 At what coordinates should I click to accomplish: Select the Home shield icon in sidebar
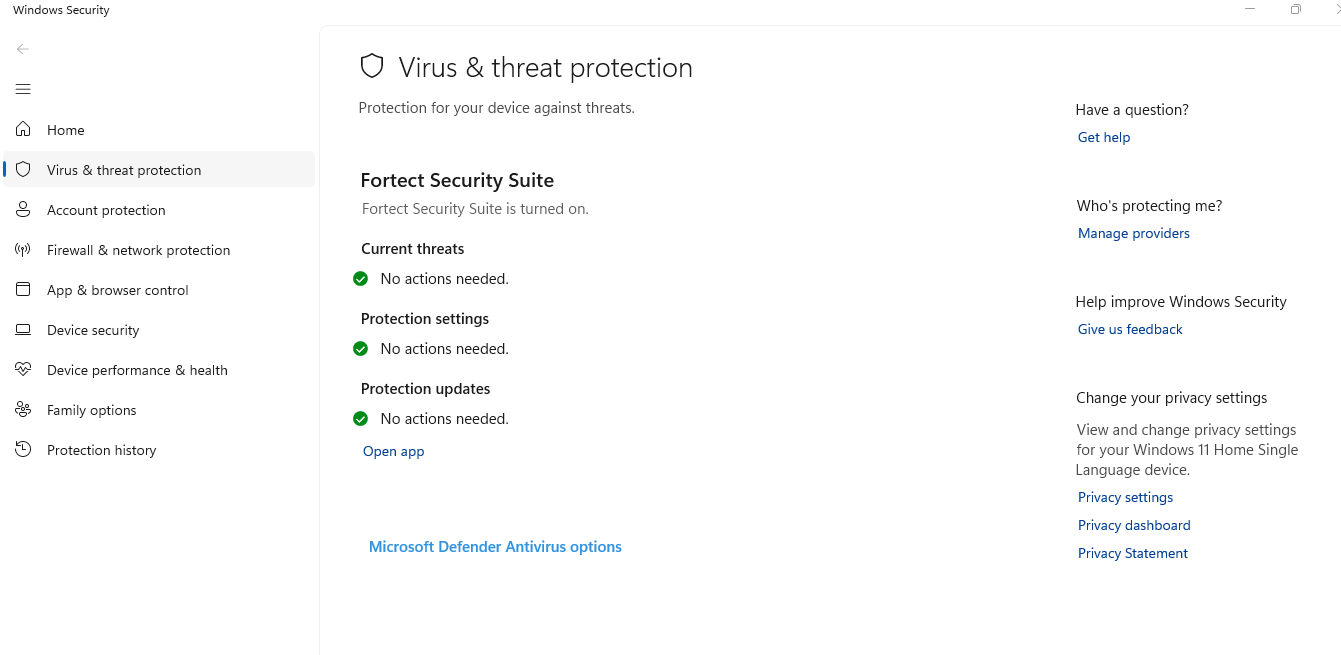click(x=22, y=129)
